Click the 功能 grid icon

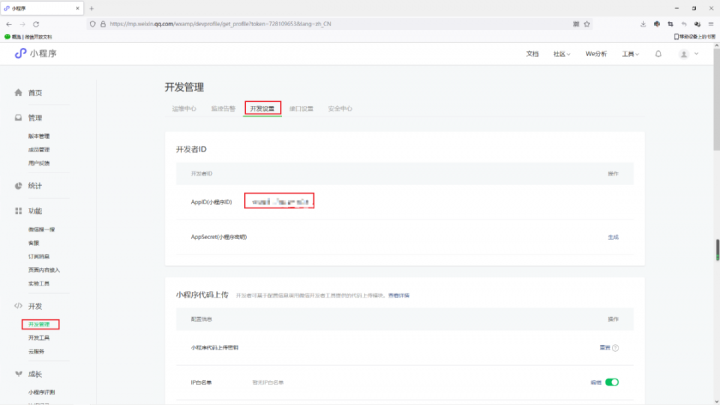pos(18,211)
